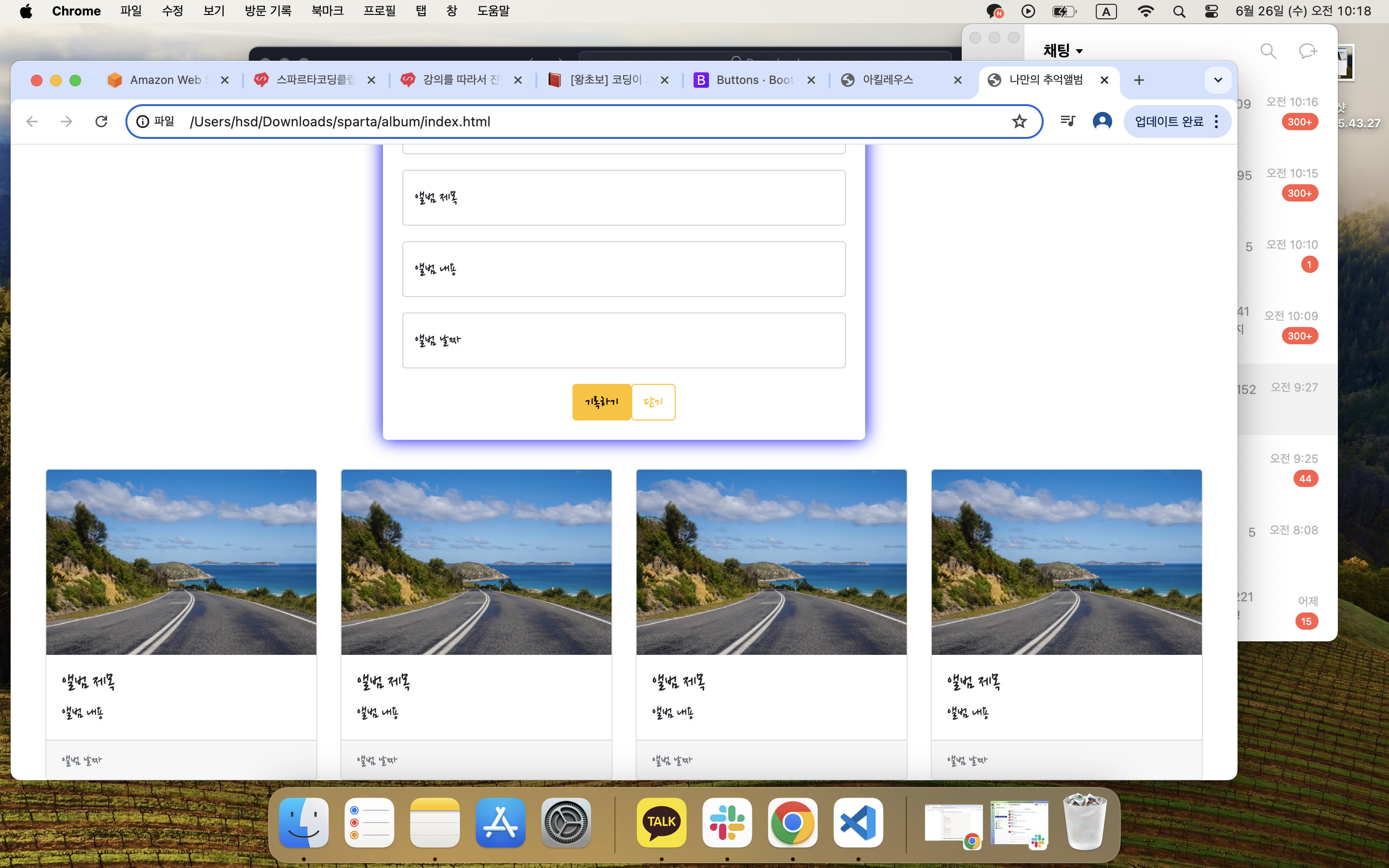Click the browser forward arrow
Image resolution: width=1389 pixels, height=868 pixels.
67,122
